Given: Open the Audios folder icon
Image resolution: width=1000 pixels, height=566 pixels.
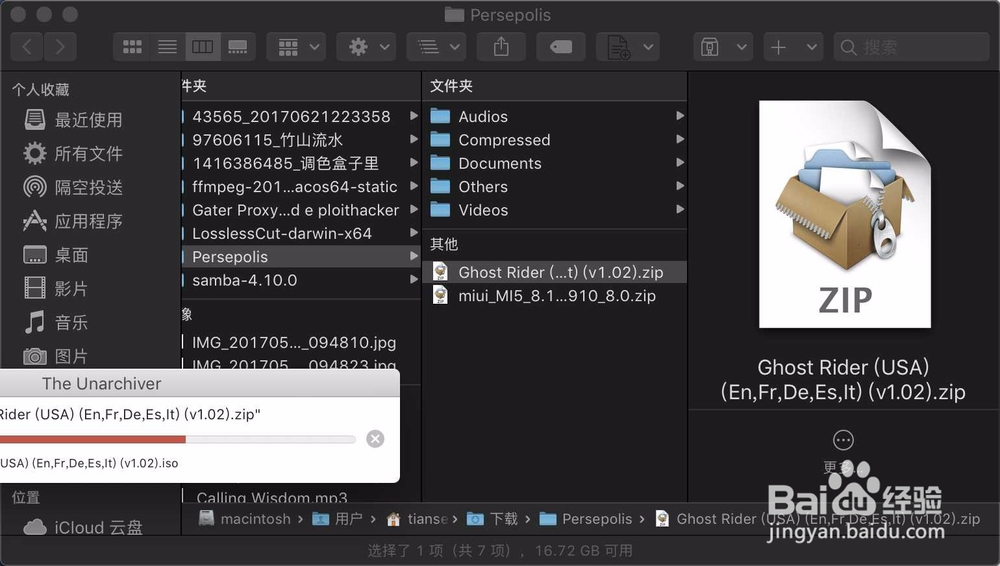Looking at the screenshot, I should 440,116.
